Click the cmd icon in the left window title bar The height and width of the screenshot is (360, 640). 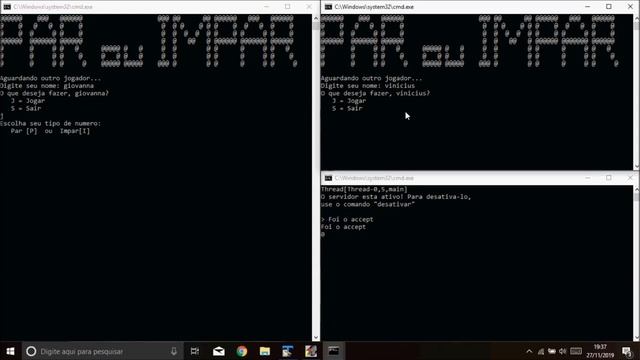tap(7, 7)
